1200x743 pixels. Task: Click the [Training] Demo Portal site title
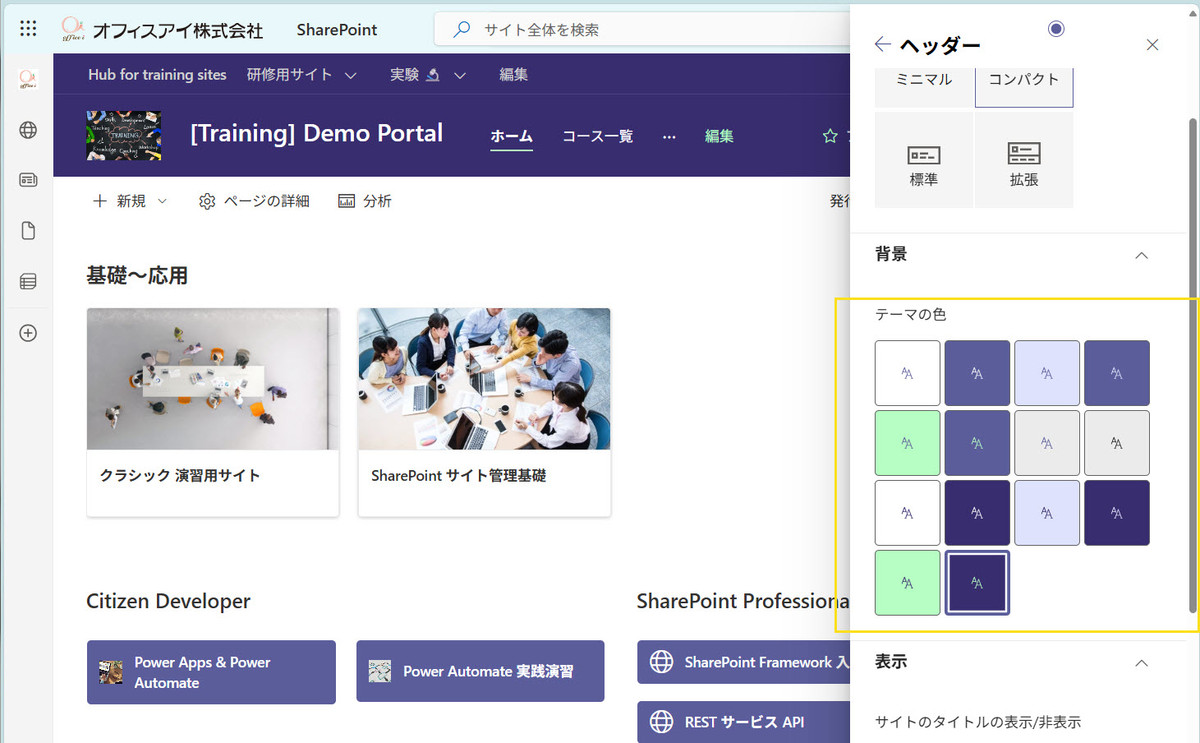point(317,134)
